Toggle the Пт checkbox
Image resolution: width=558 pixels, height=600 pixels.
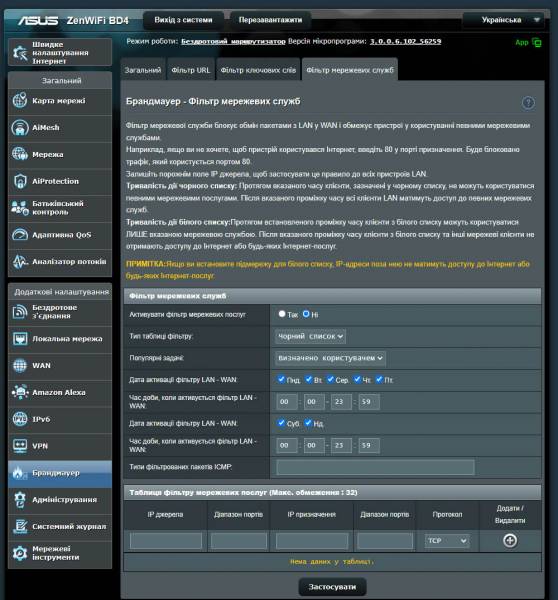(x=379, y=379)
